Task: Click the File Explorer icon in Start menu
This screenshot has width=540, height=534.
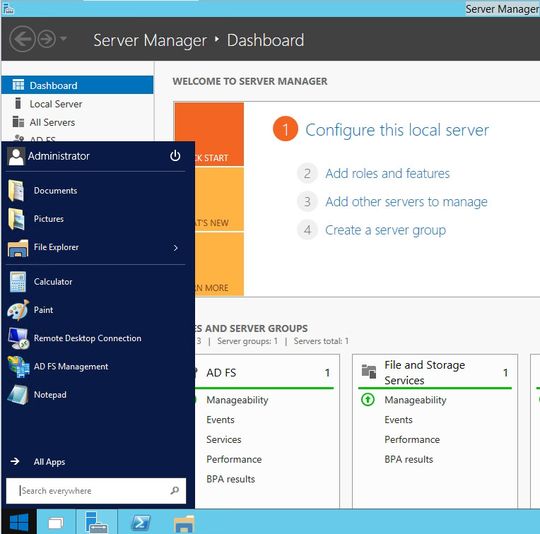Action: pos(18,248)
